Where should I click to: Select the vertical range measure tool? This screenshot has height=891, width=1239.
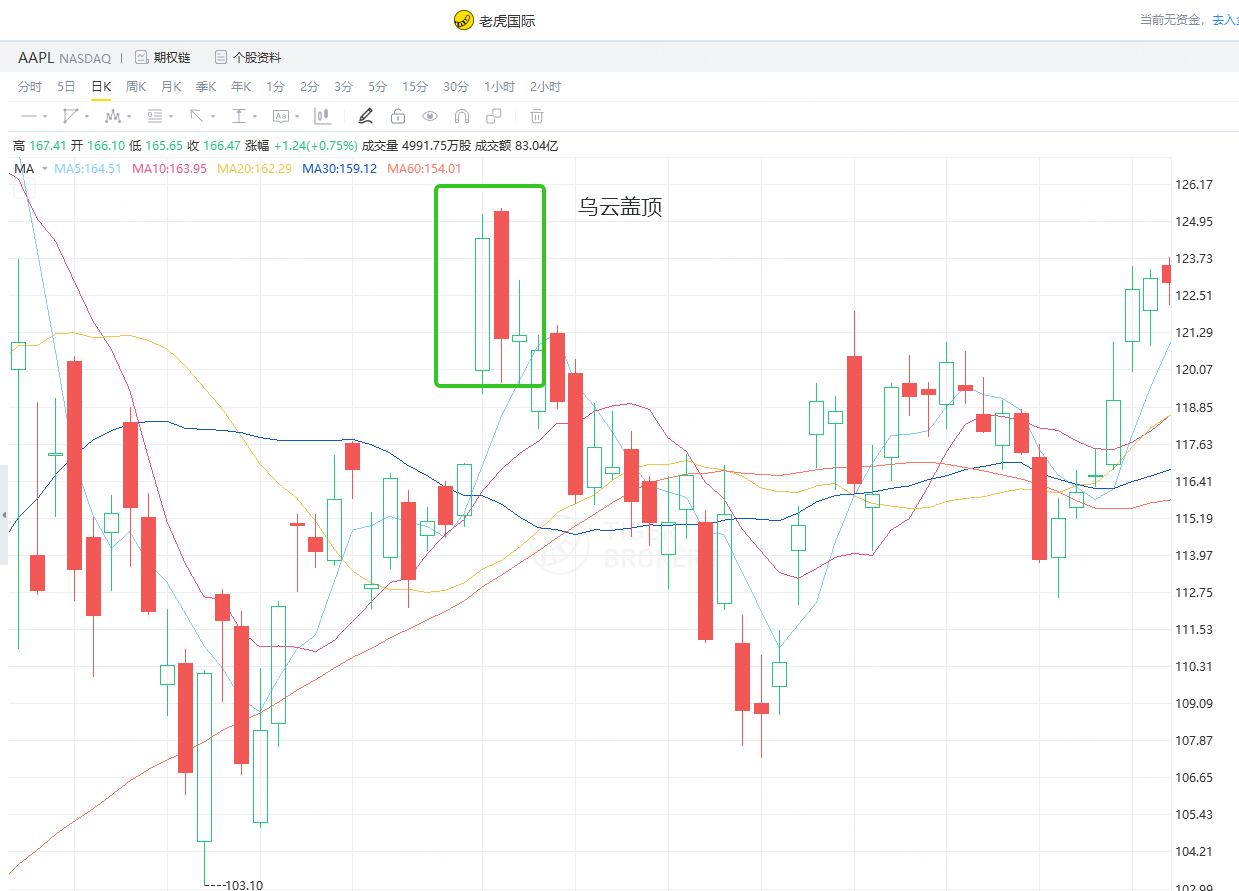[x=239, y=116]
